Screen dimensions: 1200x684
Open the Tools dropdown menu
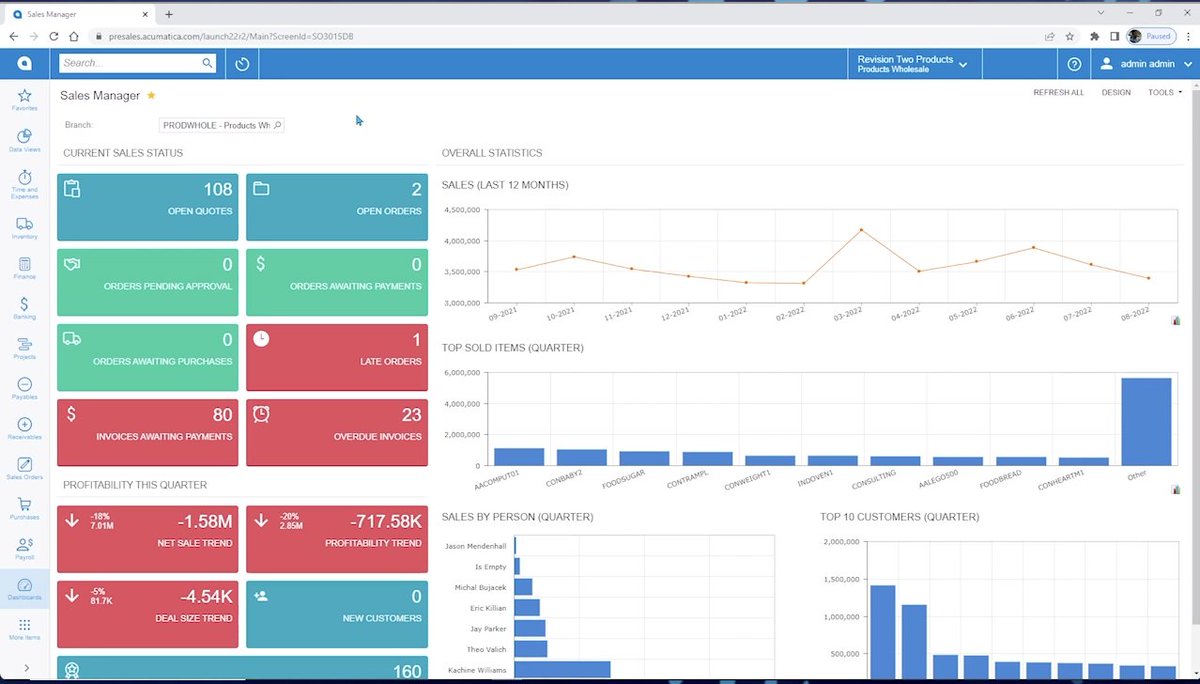tap(1165, 92)
